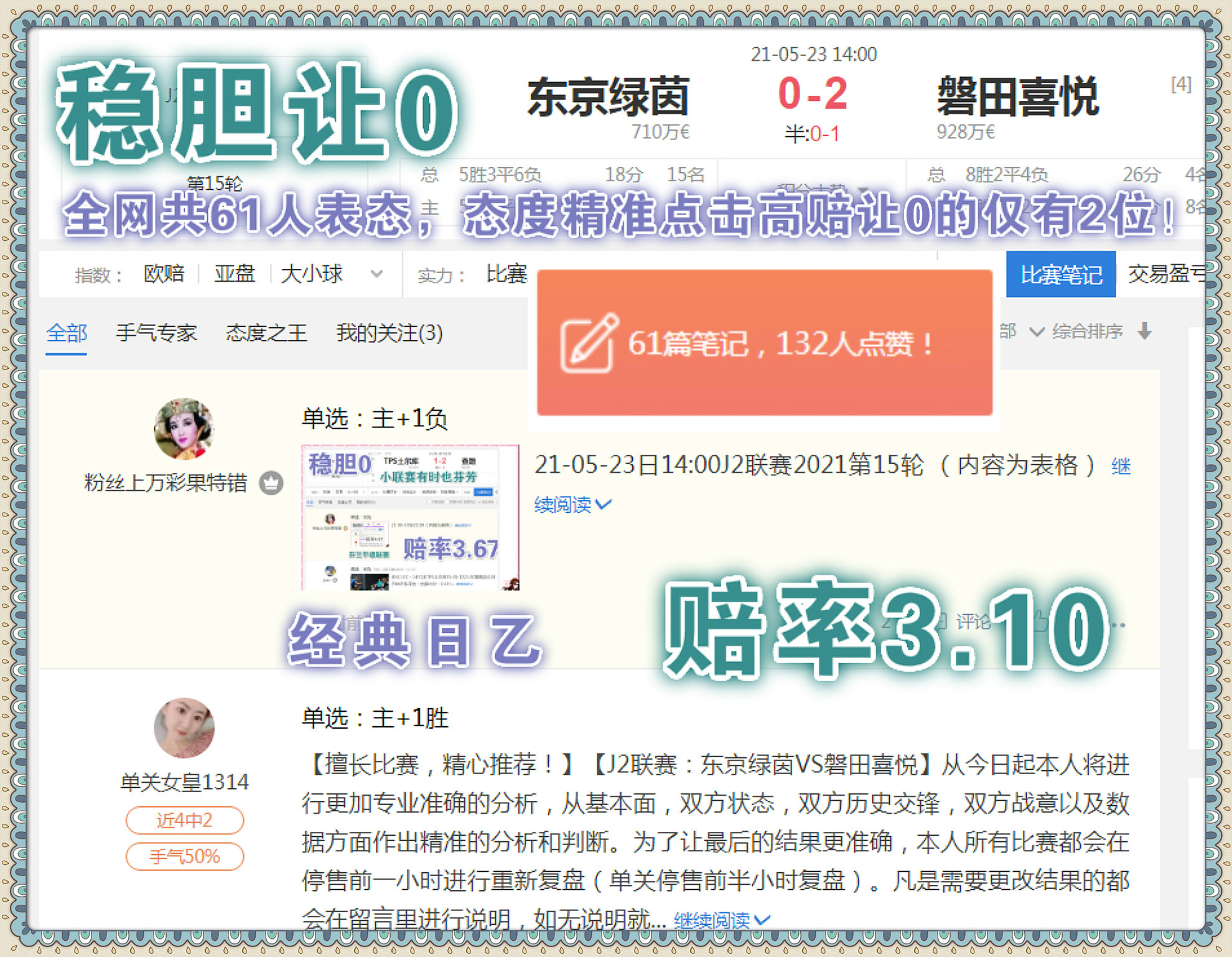Open user name 单关女皇1314
Image resolution: width=1232 pixels, height=957 pixels.
pos(184,782)
